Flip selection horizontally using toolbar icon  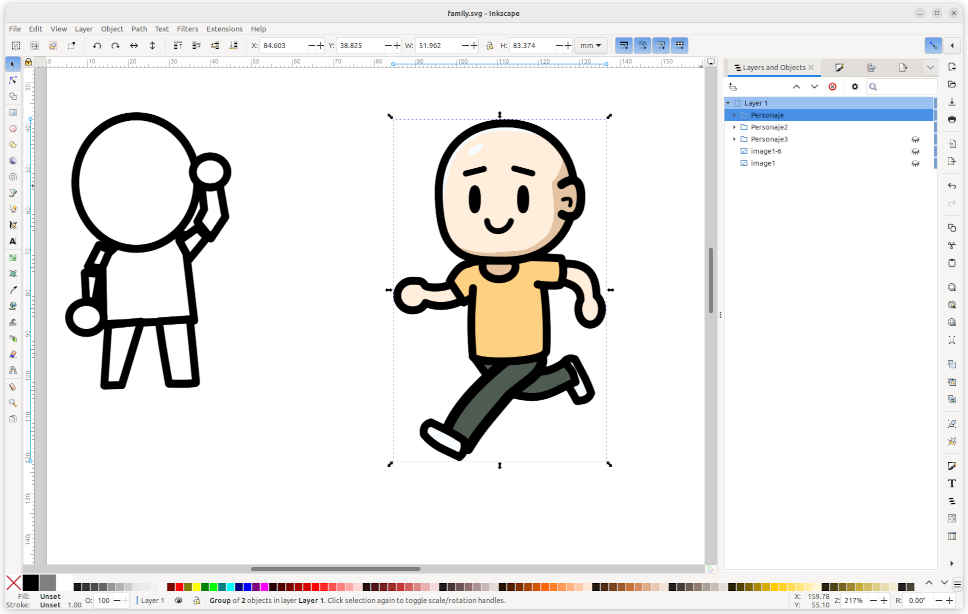click(134, 45)
